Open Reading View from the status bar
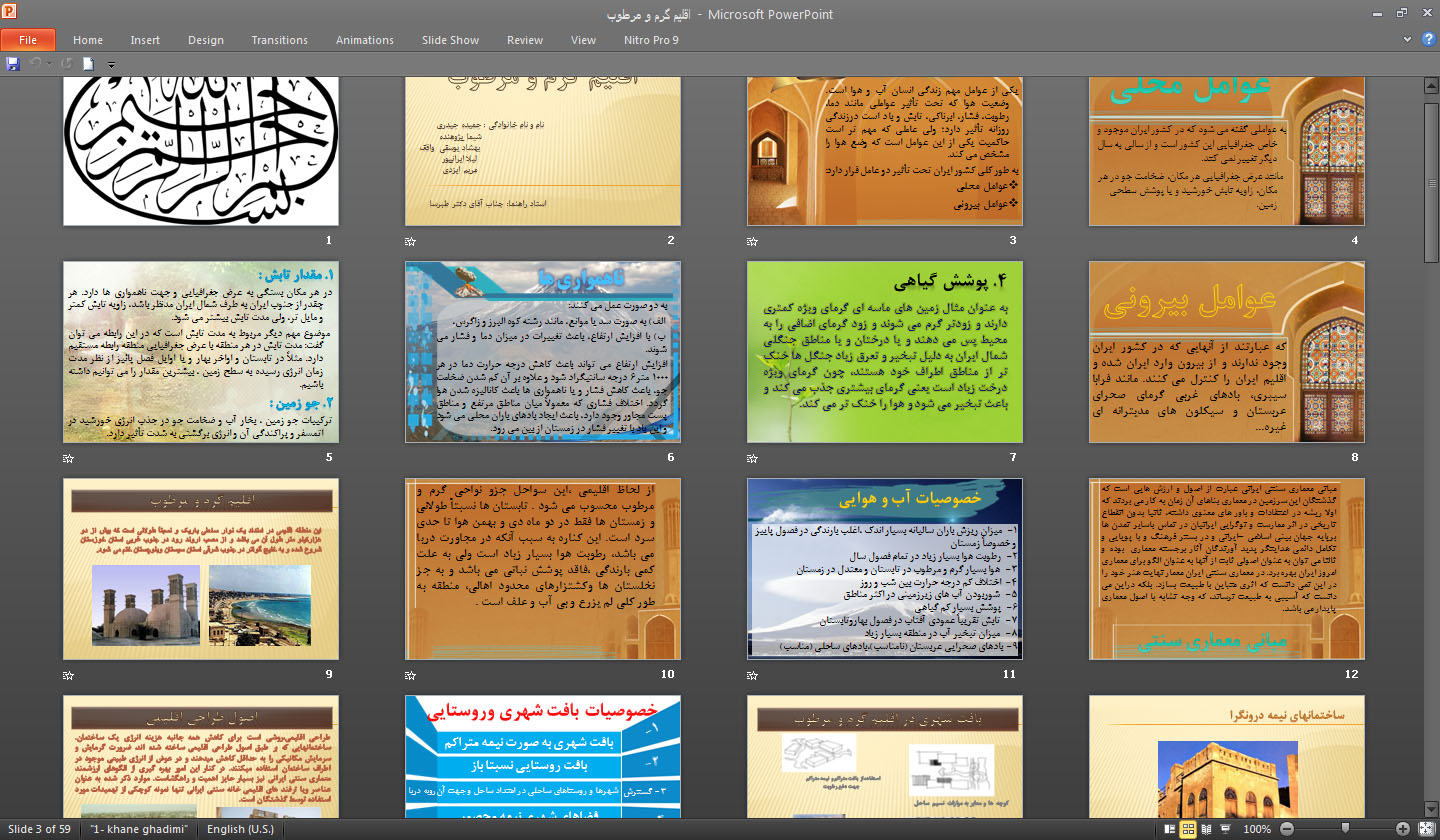 click(1207, 829)
